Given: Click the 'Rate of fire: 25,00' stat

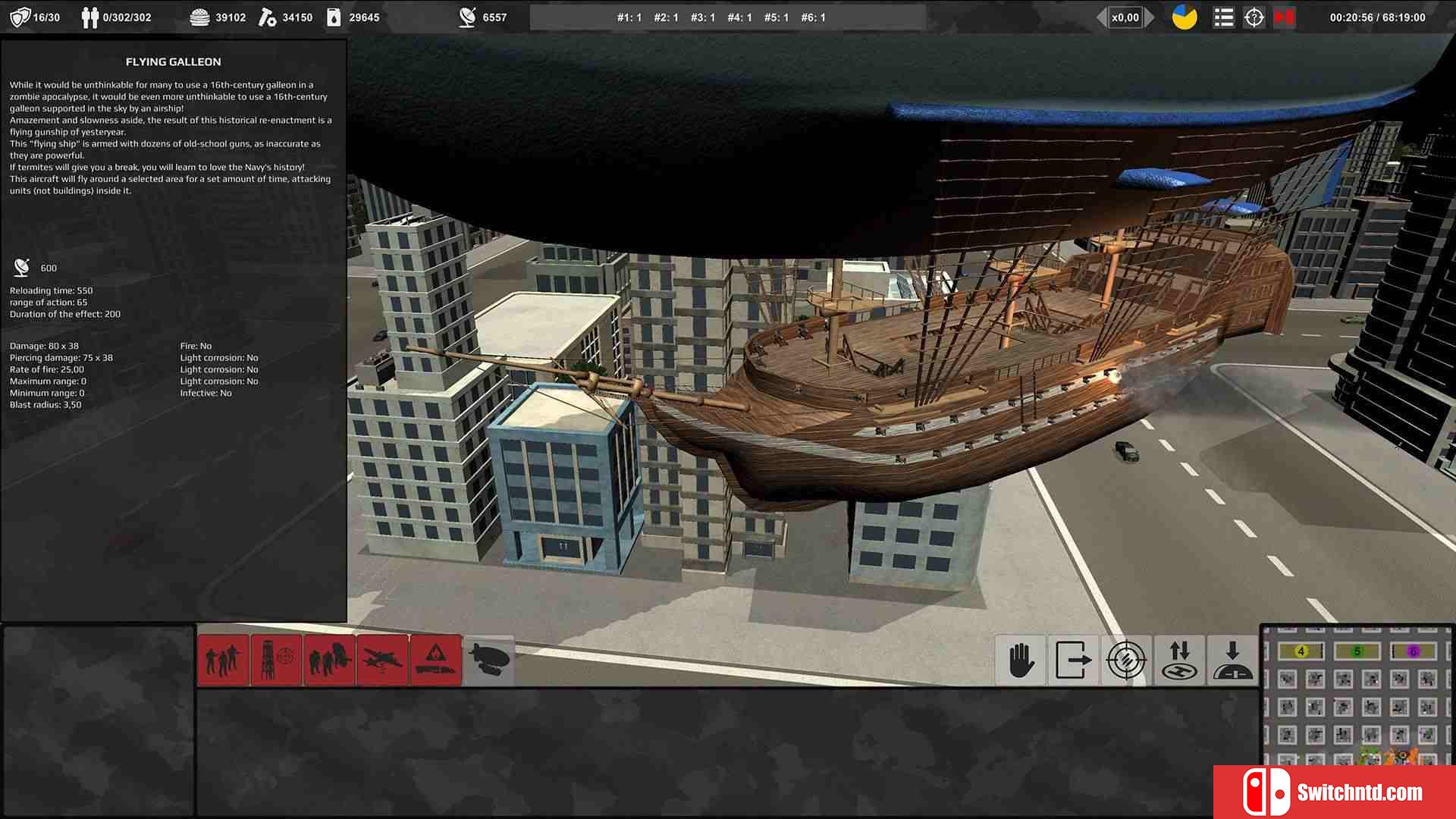Looking at the screenshot, I should point(47,369).
